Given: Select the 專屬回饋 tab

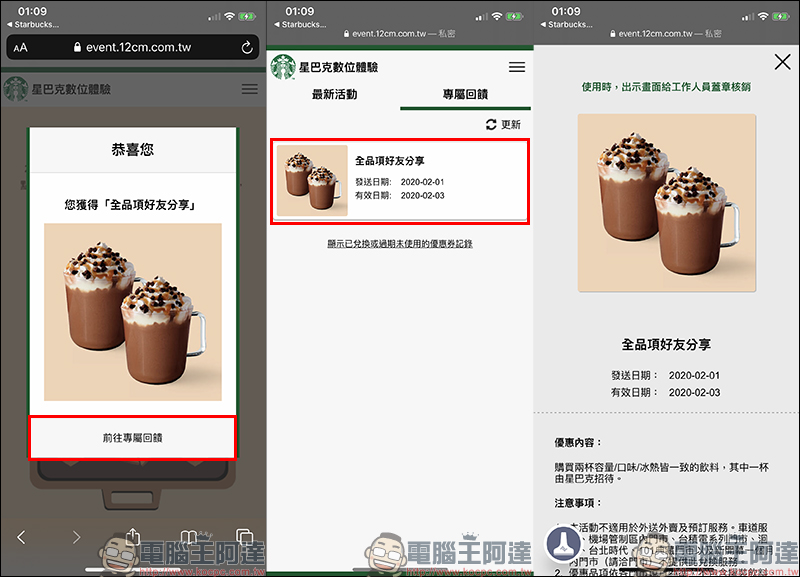Looking at the screenshot, I should 465,95.
